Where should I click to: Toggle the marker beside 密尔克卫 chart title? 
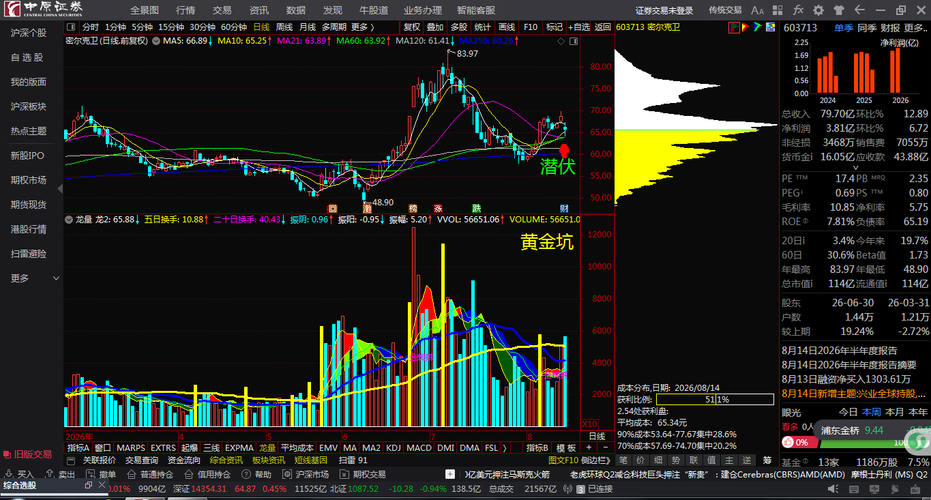pyautogui.click(x=156, y=41)
